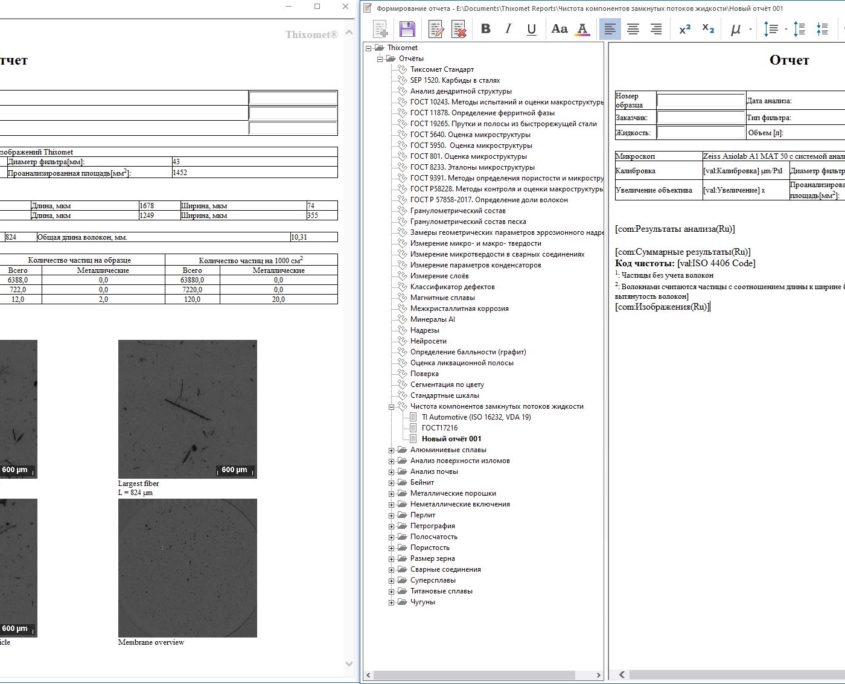Select the Нейросети tree item
The height and width of the screenshot is (684, 845).
pyautogui.click(x=428, y=341)
